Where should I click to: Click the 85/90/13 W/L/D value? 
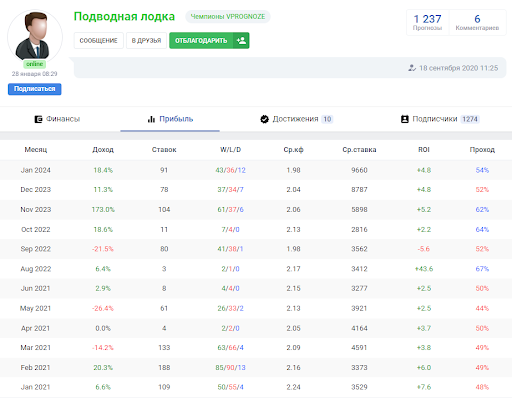pyautogui.click(x=230, y=368)
